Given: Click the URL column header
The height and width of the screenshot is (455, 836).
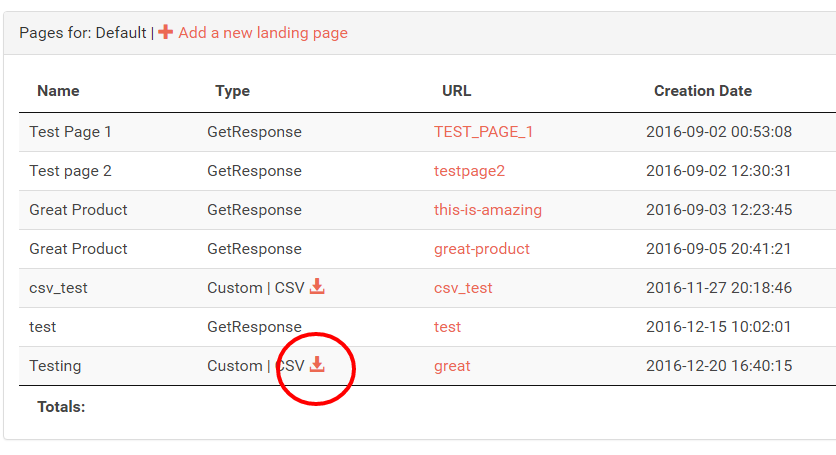Looking at the screenshot, I should click(456, 91).
